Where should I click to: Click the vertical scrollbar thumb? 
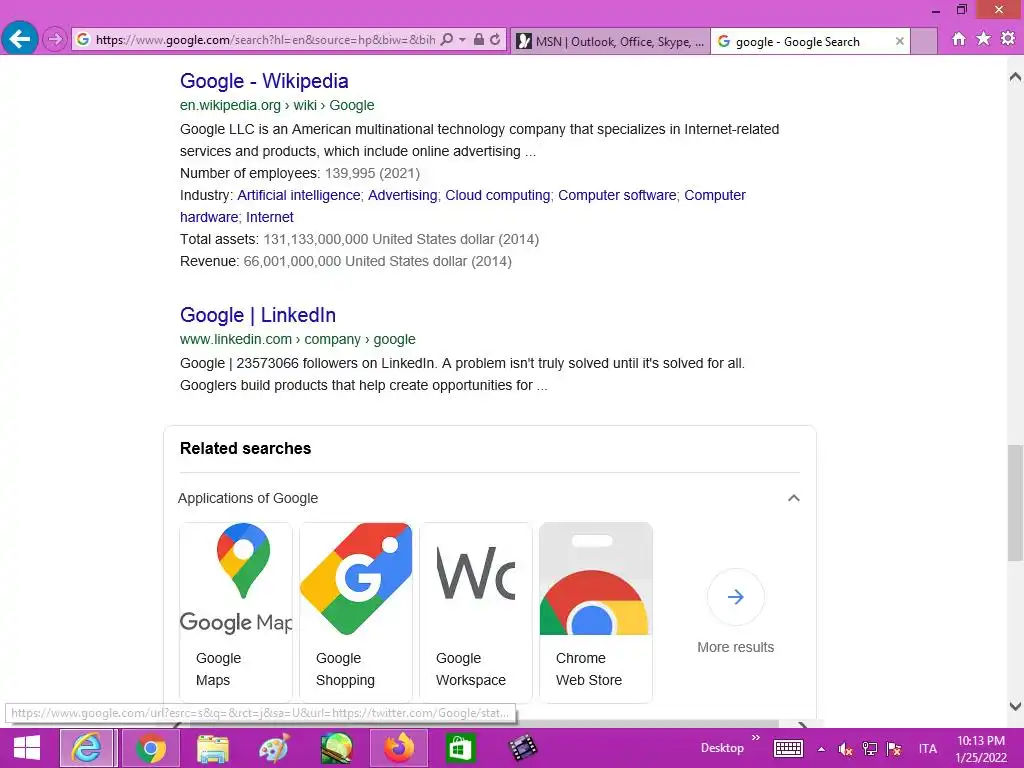click(x=1015, y=503)
